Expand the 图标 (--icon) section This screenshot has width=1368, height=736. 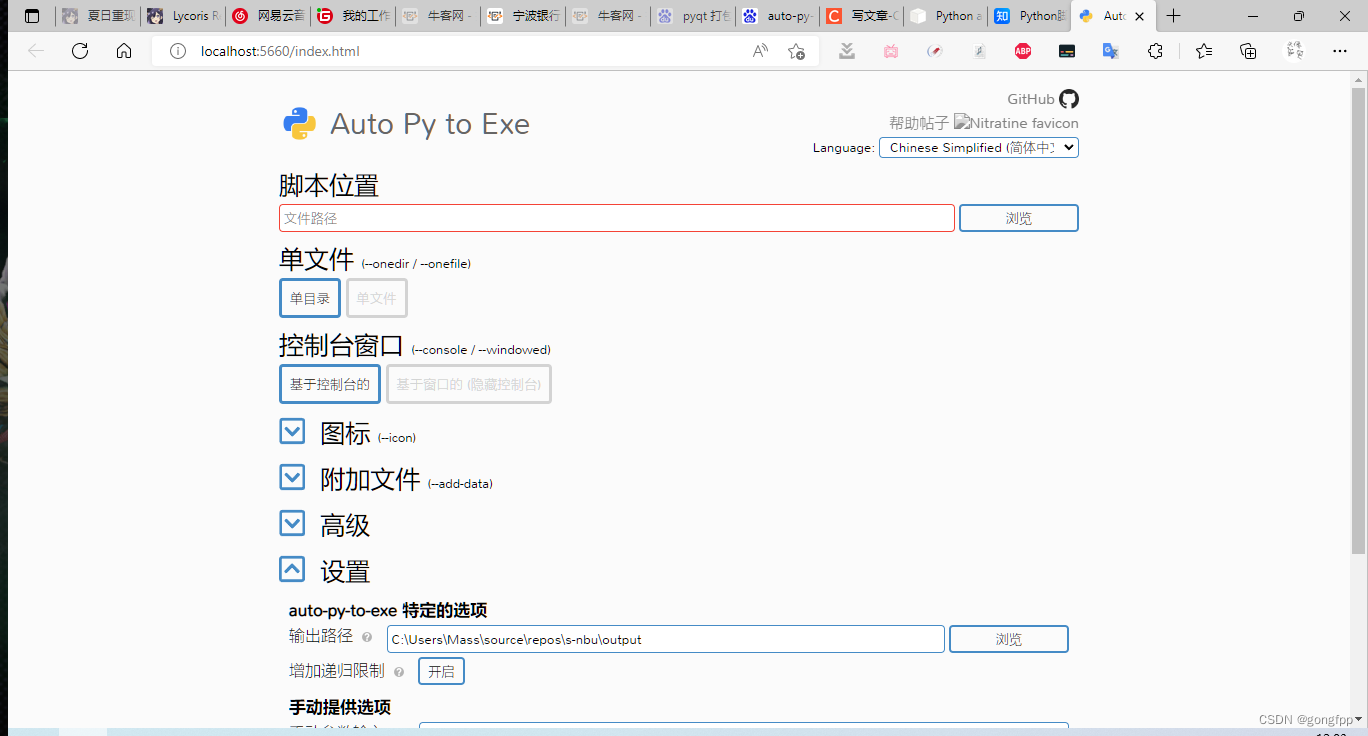pyautogui.click(x=292, y=431)
